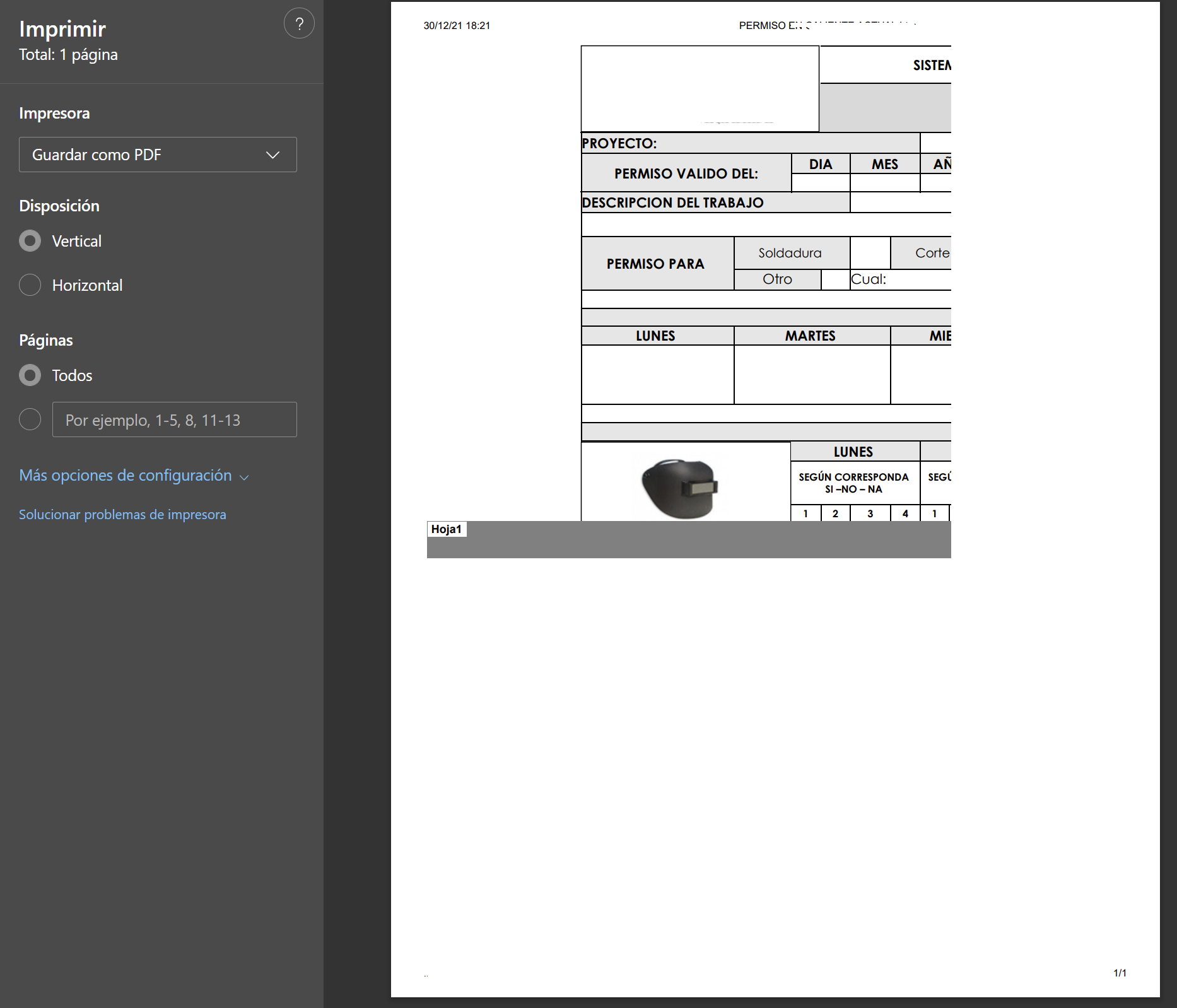Viewport: 1177px width, 1008px height.
Task: Click the 30/12/21 date header in preview
Action: pos(457,26)
